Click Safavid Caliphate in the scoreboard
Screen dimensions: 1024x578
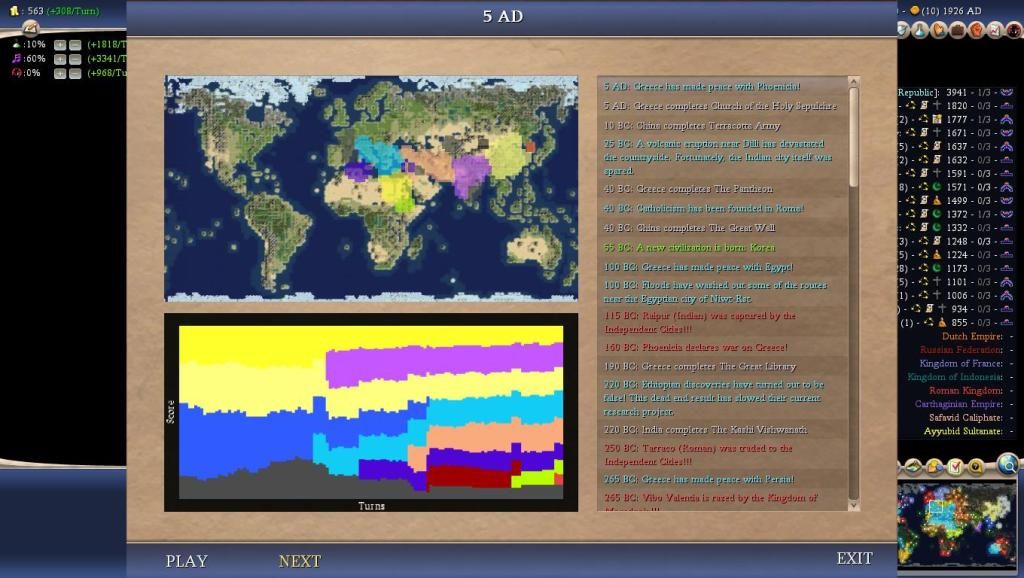966,418
